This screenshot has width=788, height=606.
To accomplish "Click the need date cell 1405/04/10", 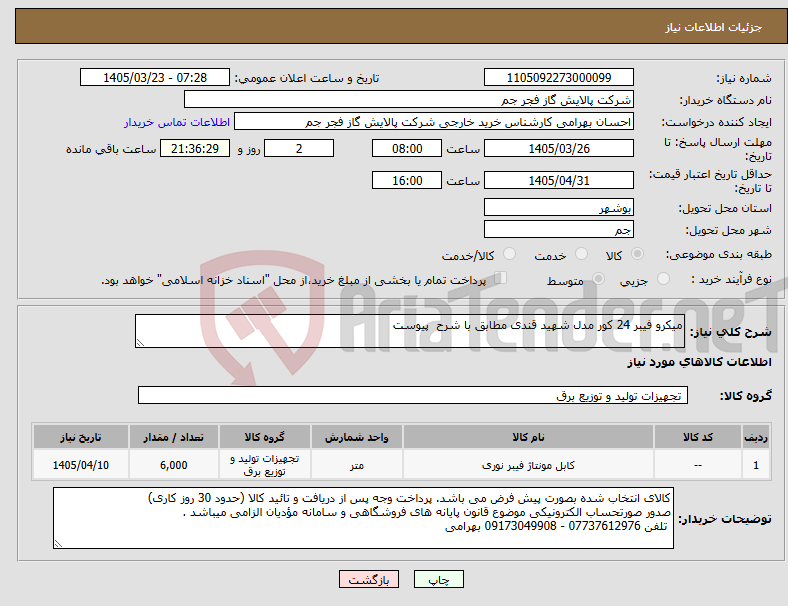I will click(x=81, y=465).
